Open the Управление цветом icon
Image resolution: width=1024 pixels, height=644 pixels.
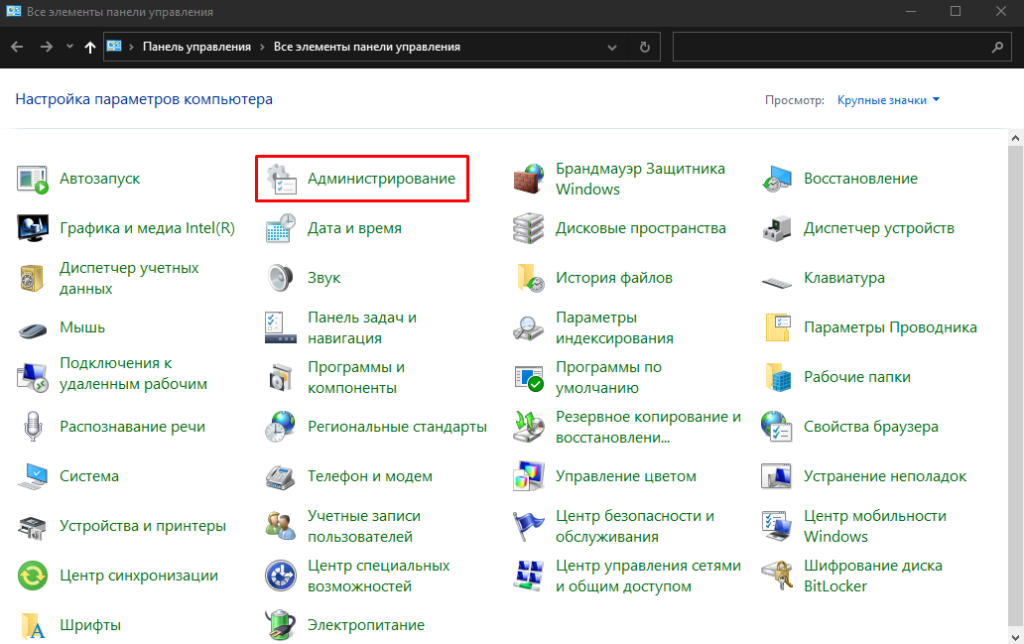(529, 476)
